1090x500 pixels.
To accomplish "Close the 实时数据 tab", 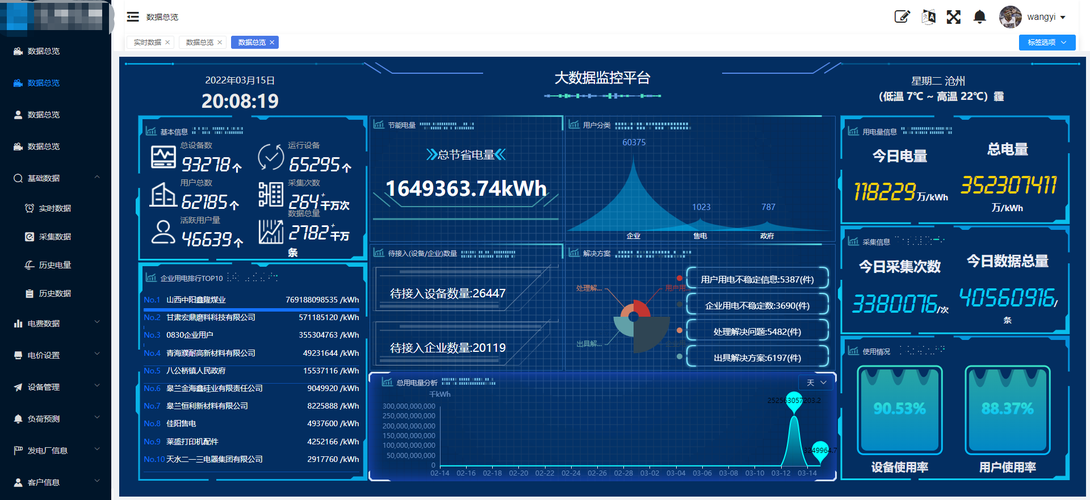I will click(167, 42).
